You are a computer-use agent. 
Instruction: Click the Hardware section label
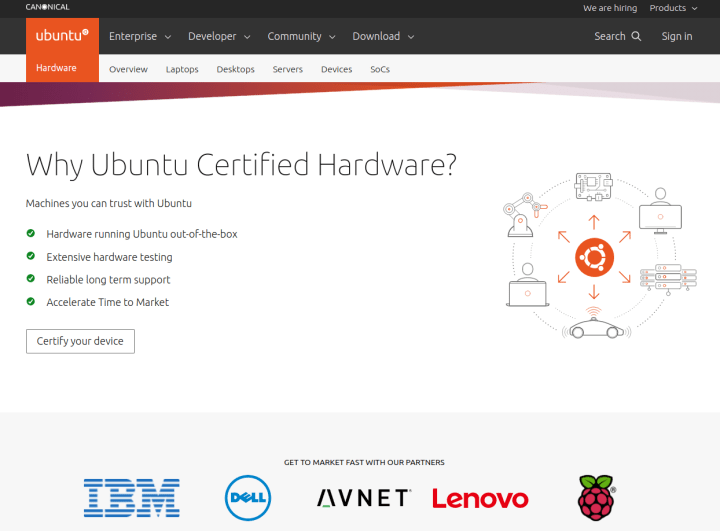coord(56,68)
